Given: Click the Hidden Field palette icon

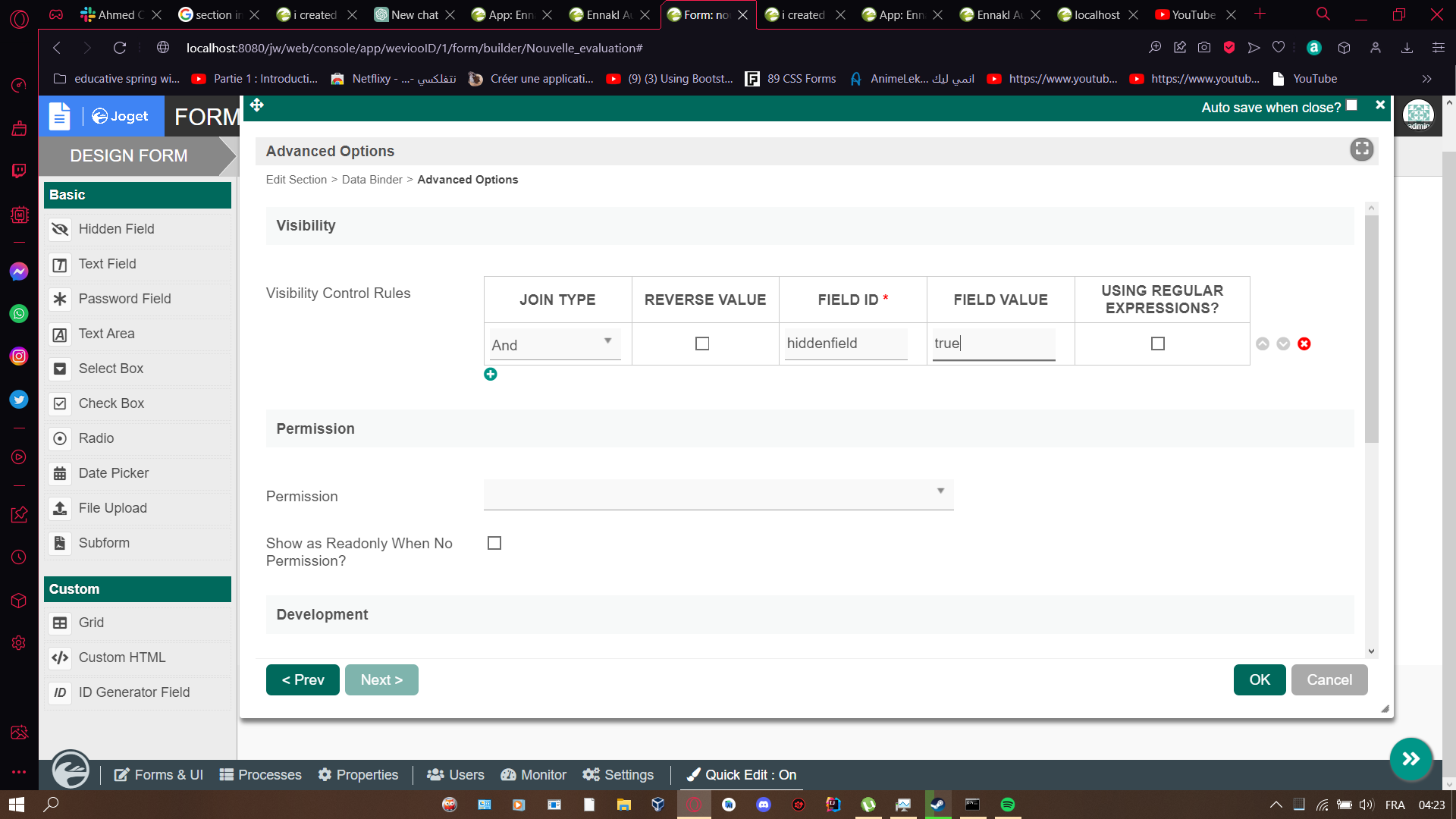Looking at the screenshot, I should pyautogui.click(x=60, y=229).
